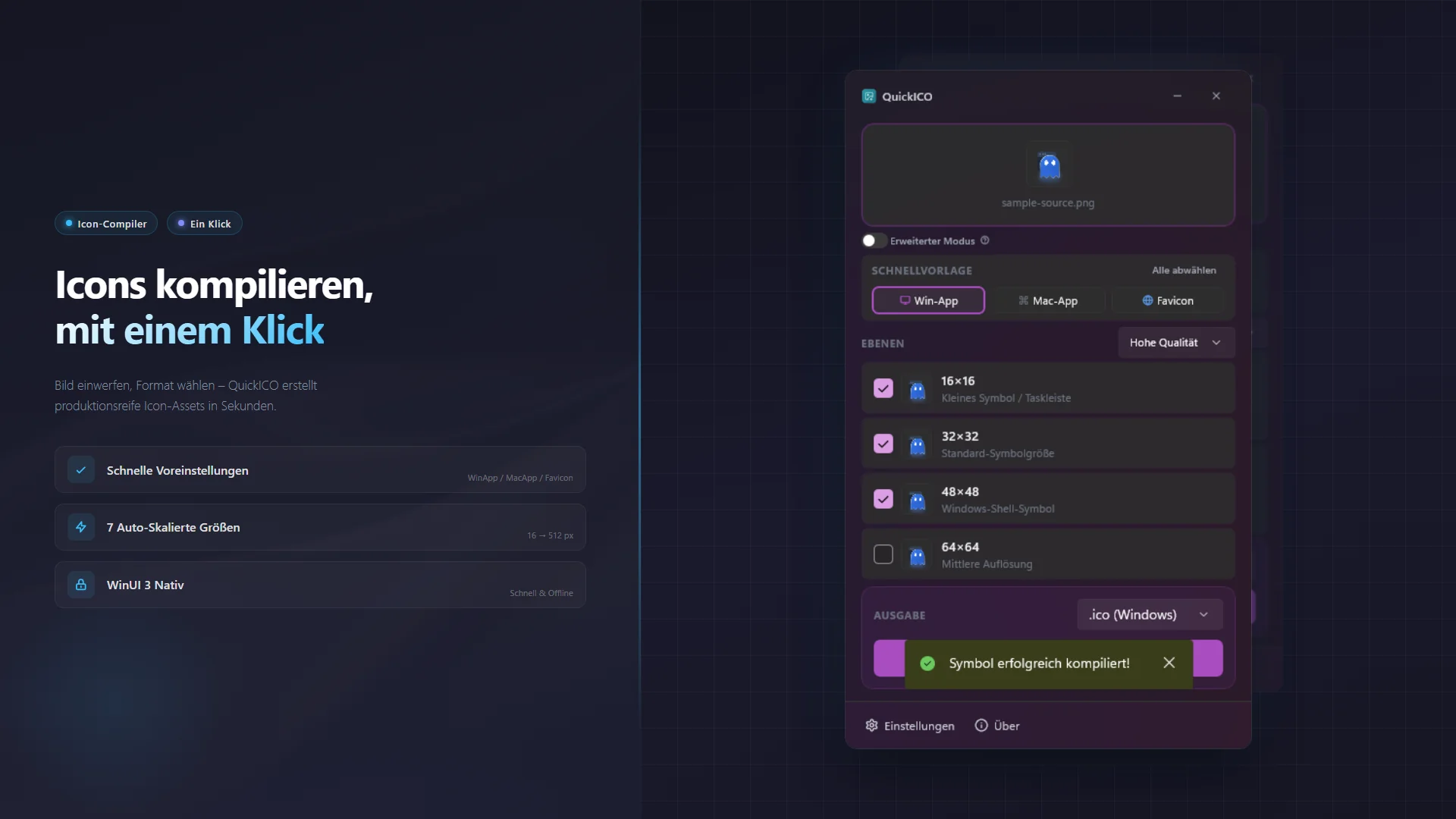Select the Mac-App preset
The width and height of the screenshot is (1456, 819).
pos(1048,300)
